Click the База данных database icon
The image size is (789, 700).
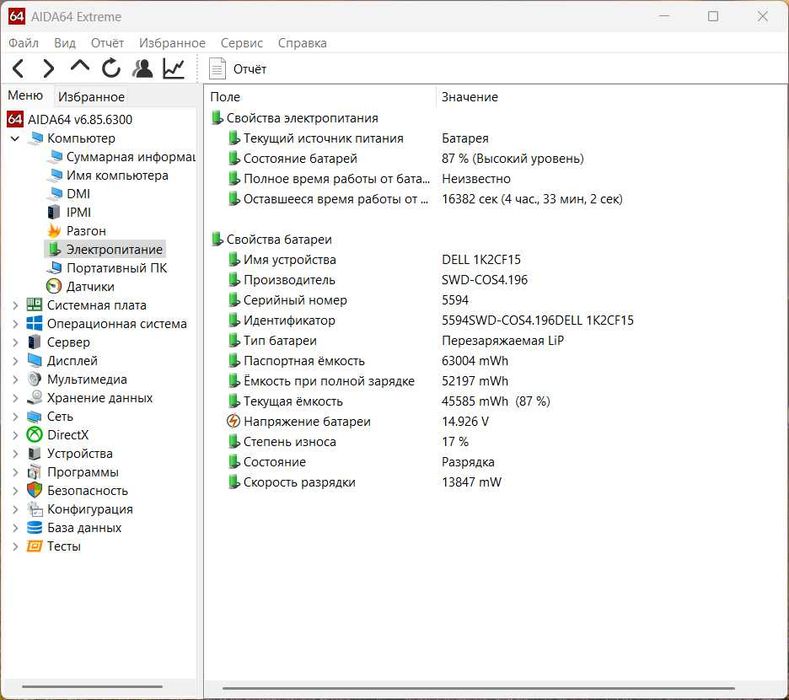[x=34, y=528]
